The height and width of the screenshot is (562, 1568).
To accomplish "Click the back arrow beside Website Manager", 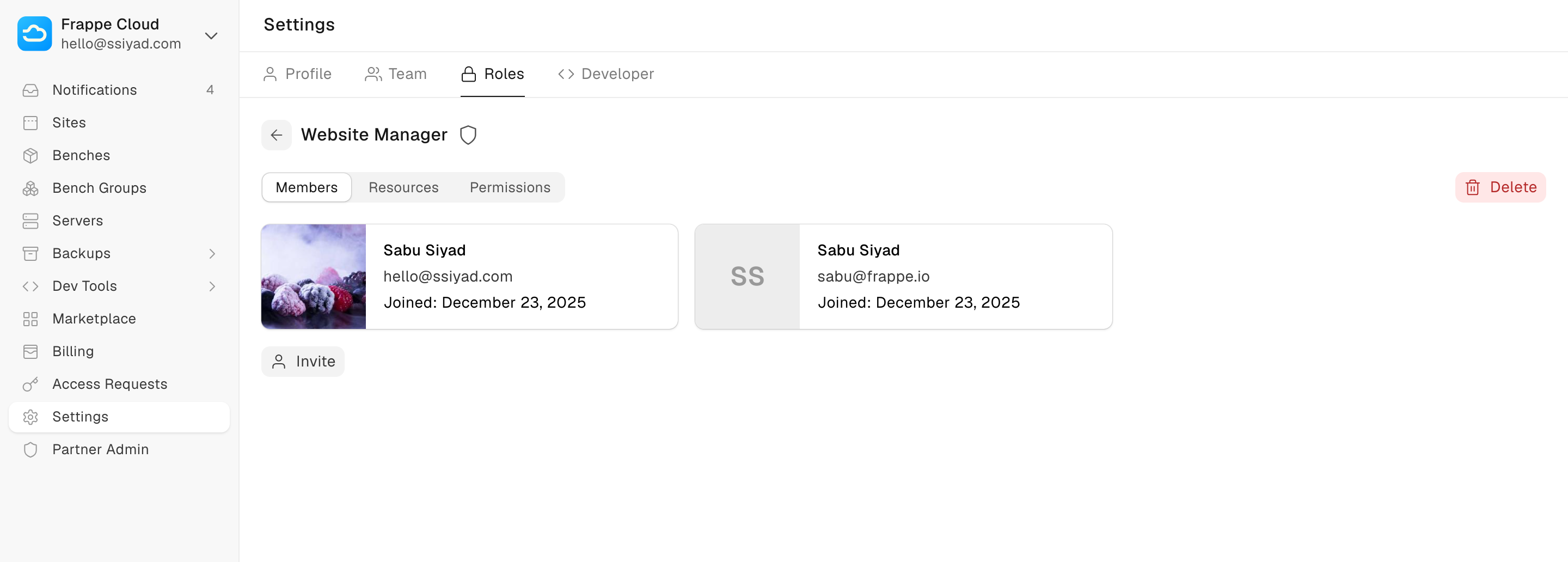I will tap(277, 135).
